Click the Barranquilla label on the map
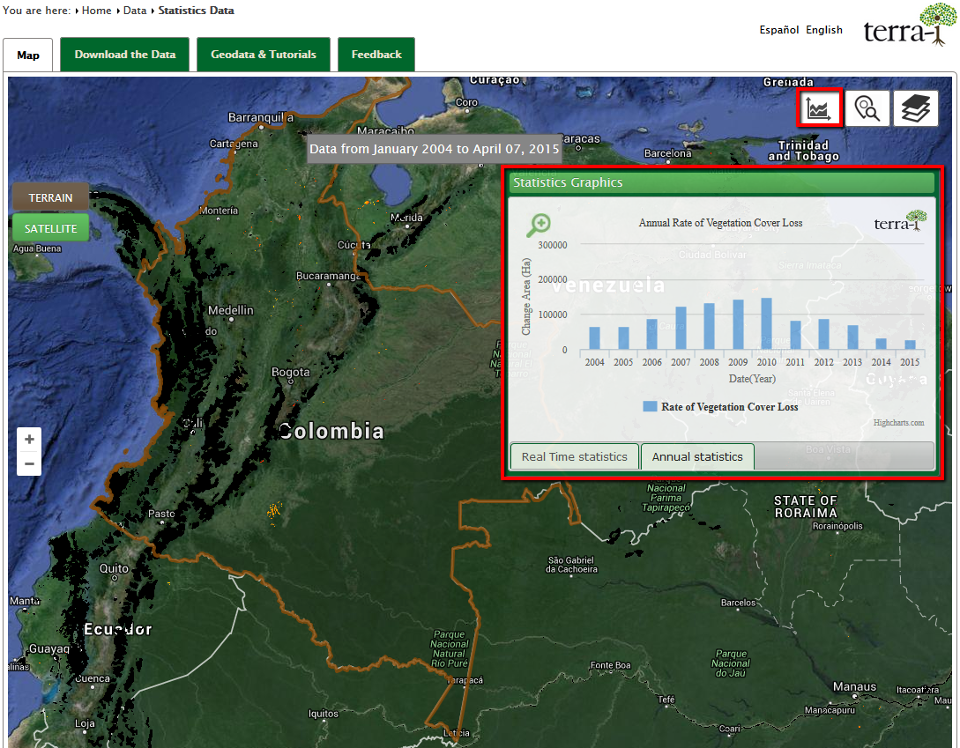This screenshot has height=748, width=960. 261,118
